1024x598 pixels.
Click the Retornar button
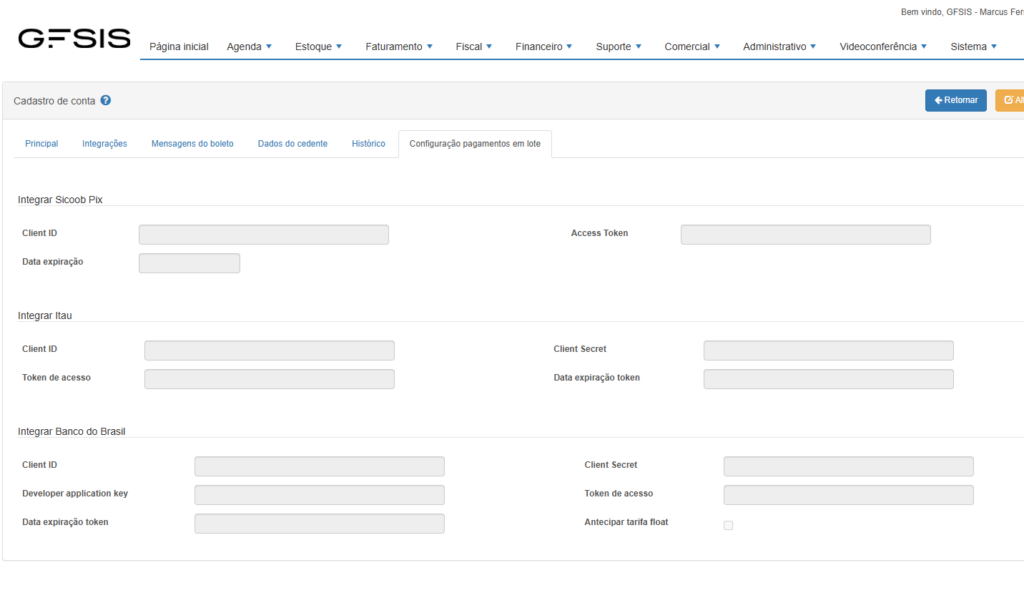(x=955, y=100)
